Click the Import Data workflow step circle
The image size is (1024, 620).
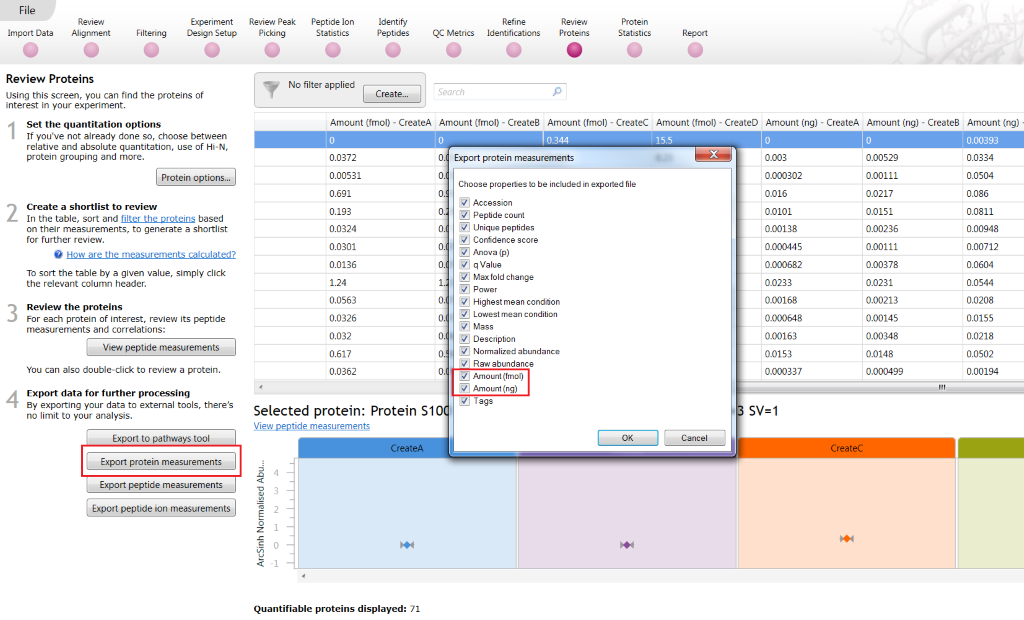pyautogui.click(x=31, y=50)
